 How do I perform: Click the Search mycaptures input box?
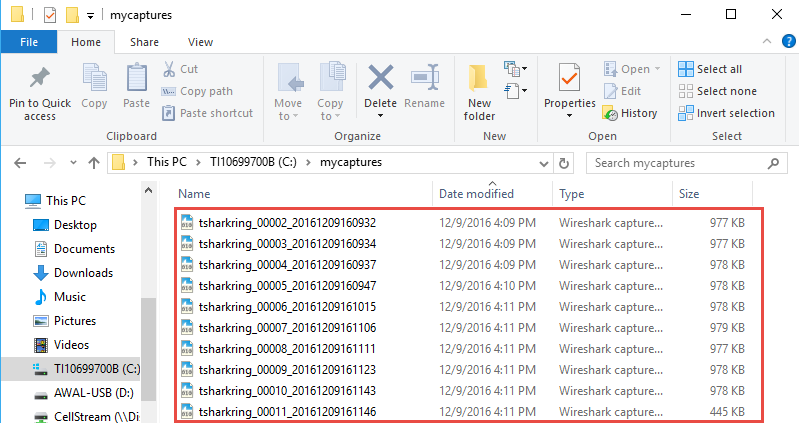pyautogui.click(x=680, y=162)
